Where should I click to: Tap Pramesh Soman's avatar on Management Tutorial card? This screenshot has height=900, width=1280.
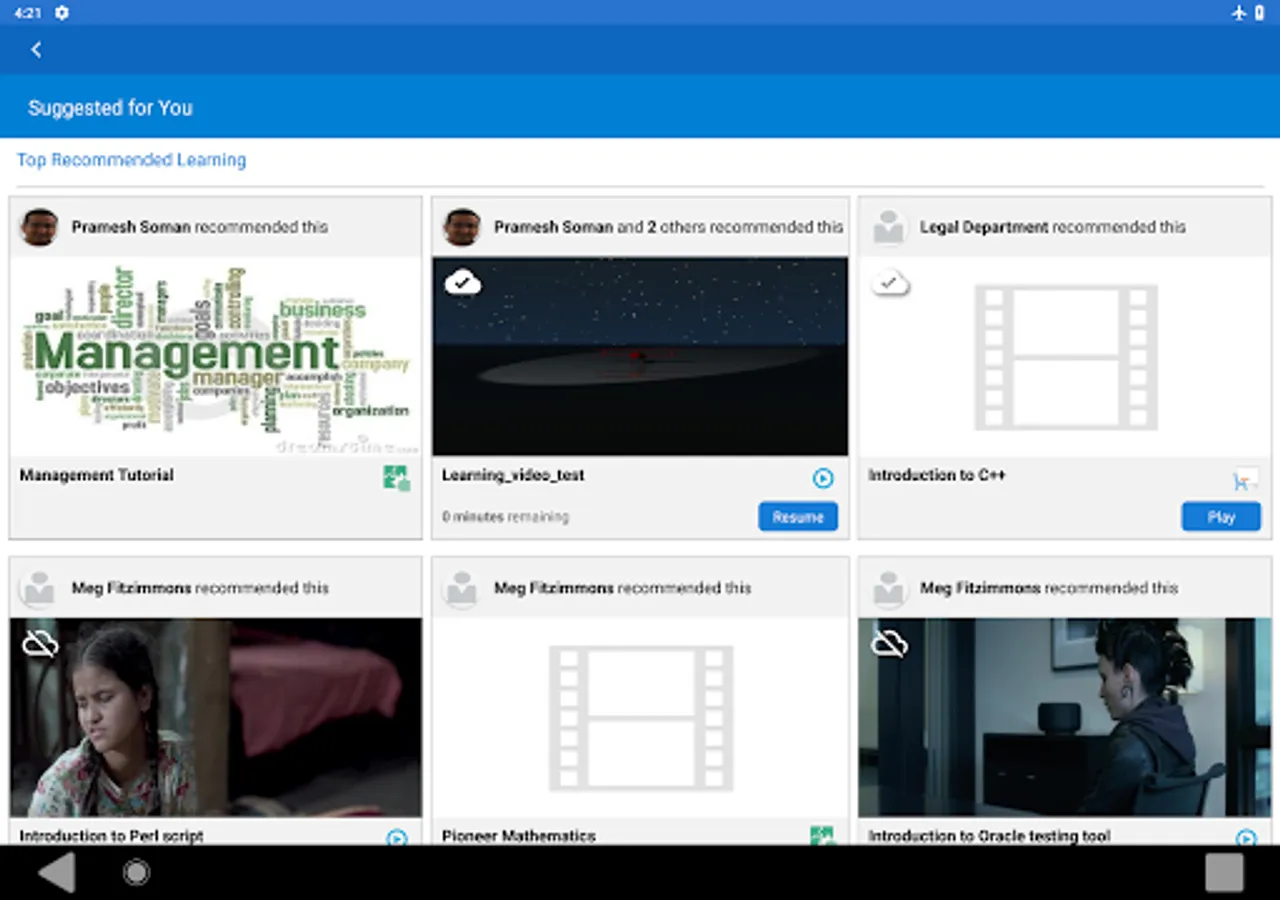click(x=40, y=228)
